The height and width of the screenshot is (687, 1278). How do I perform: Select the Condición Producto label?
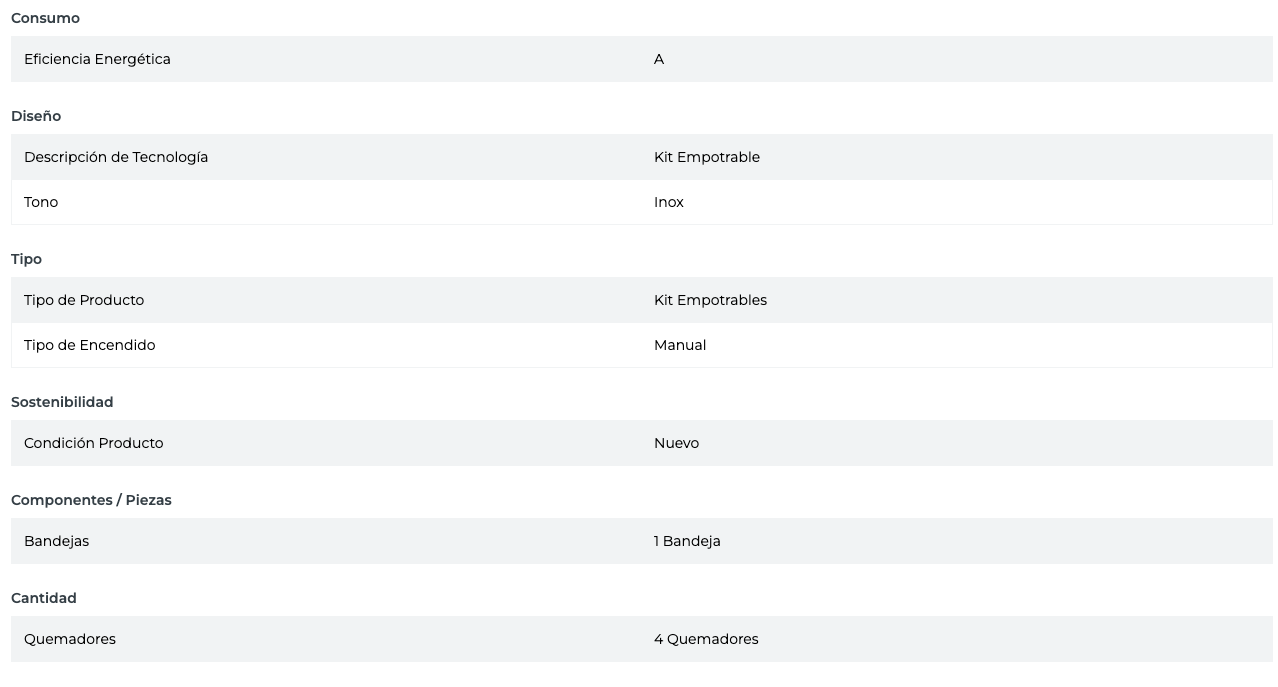[x=93, y=443]
